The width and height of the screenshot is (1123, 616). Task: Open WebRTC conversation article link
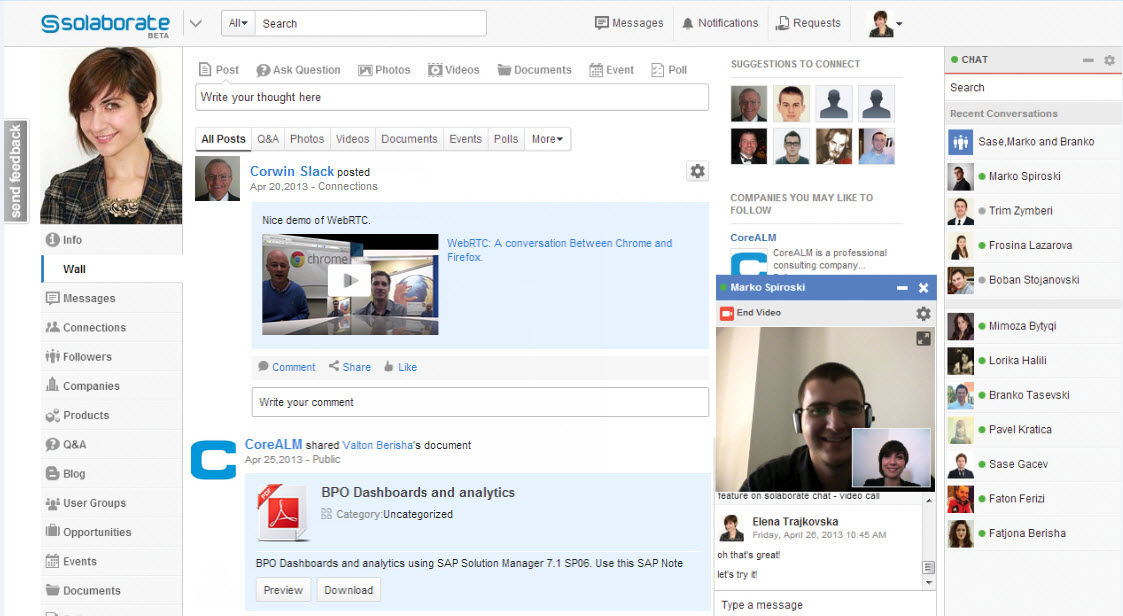tap(559, 250)
